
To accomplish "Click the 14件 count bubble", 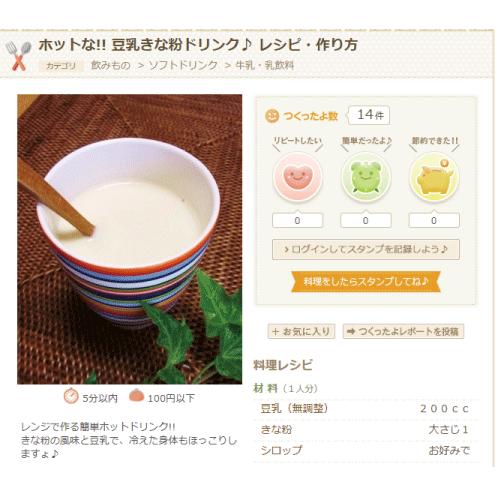I will [x=369, y=115].
